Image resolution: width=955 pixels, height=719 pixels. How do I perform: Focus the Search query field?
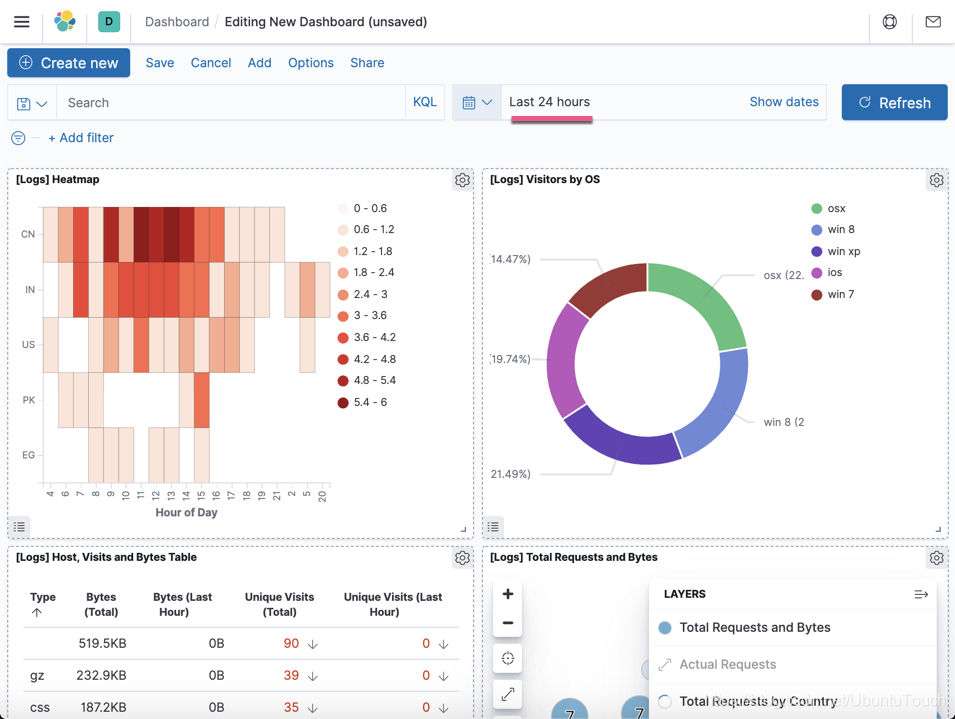(x=231, y=103)
